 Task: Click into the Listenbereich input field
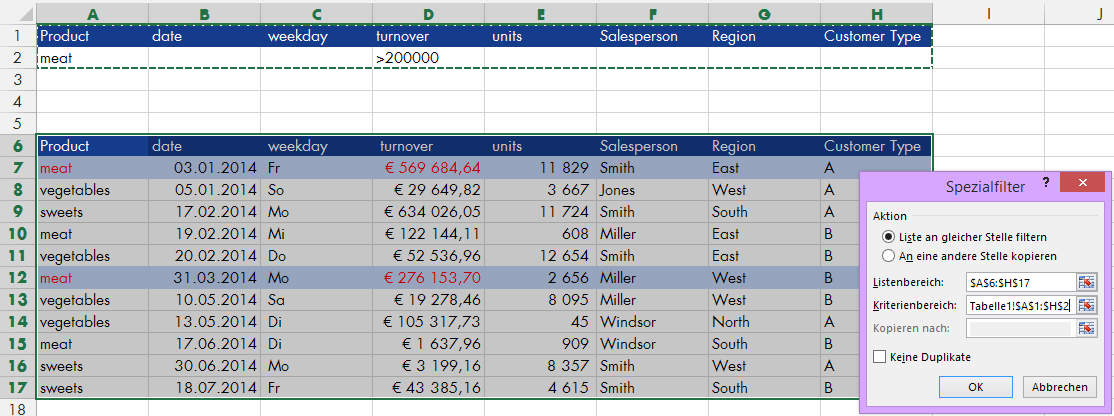(x=1019, y=282)
